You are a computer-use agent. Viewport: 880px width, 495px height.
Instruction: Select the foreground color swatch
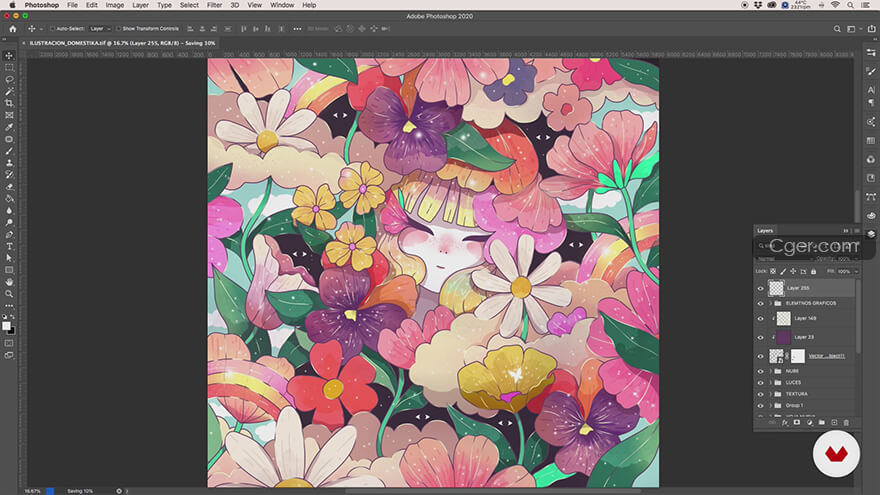click(6, 326)
